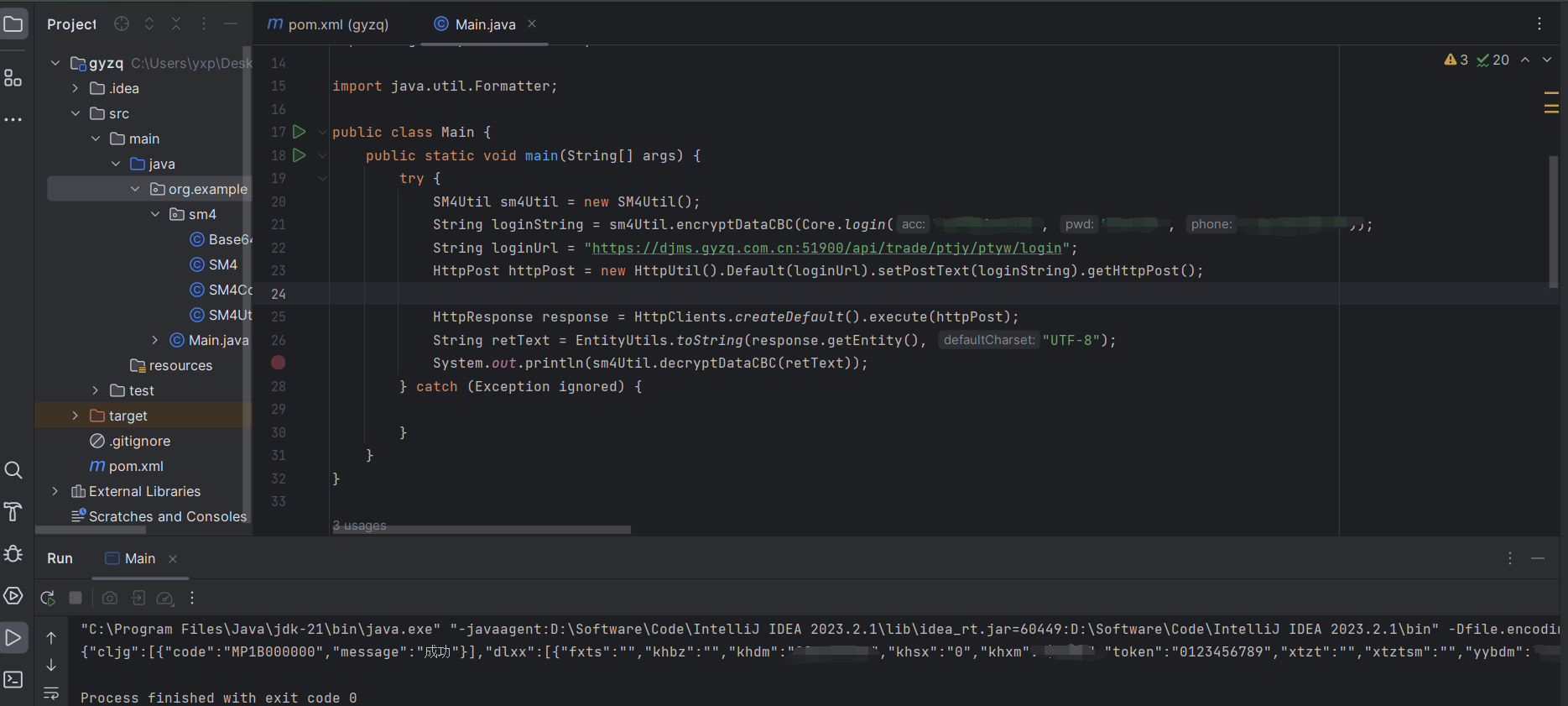Image resolution: width=1568 pixels, height=706 pixels.
Task: Toggle soft-wrap in console
Action: point(51,693)
